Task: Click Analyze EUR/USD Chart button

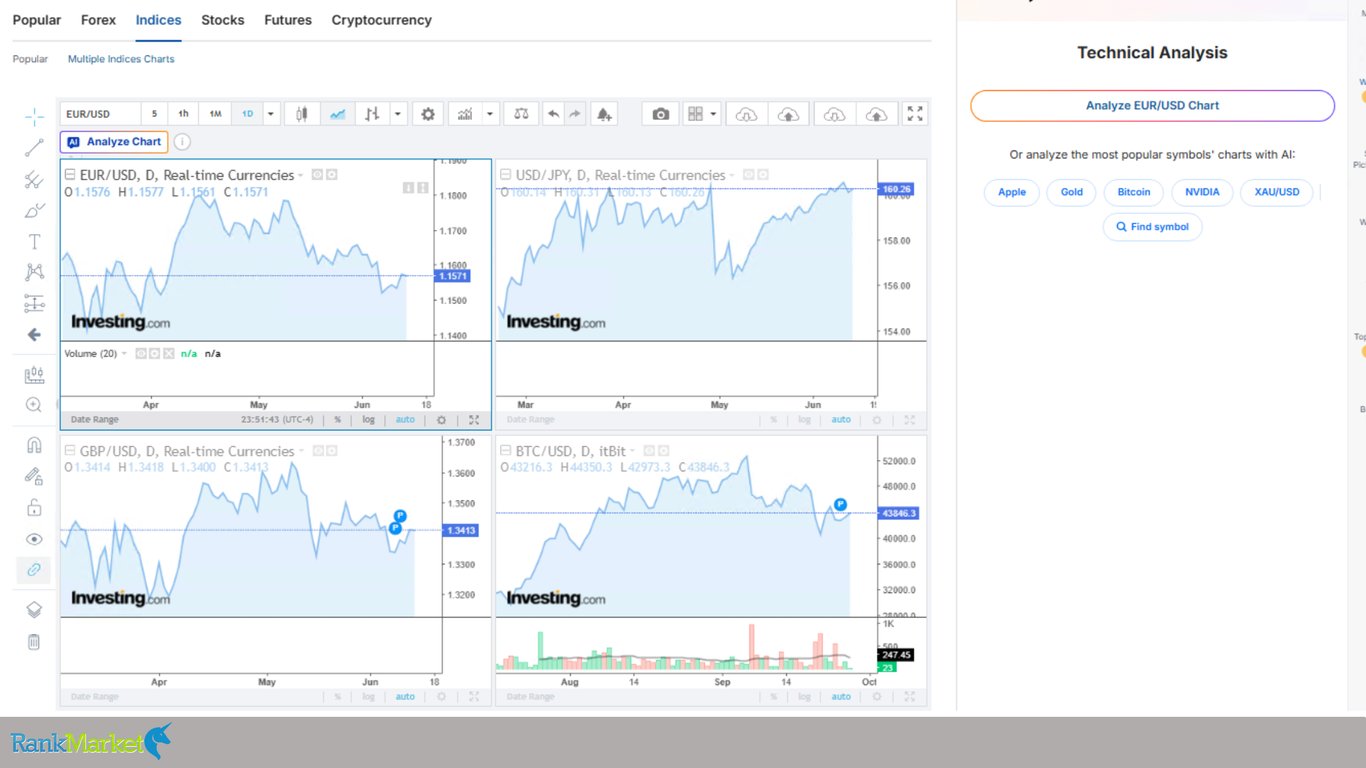Action: click(x=1152, y=106)
